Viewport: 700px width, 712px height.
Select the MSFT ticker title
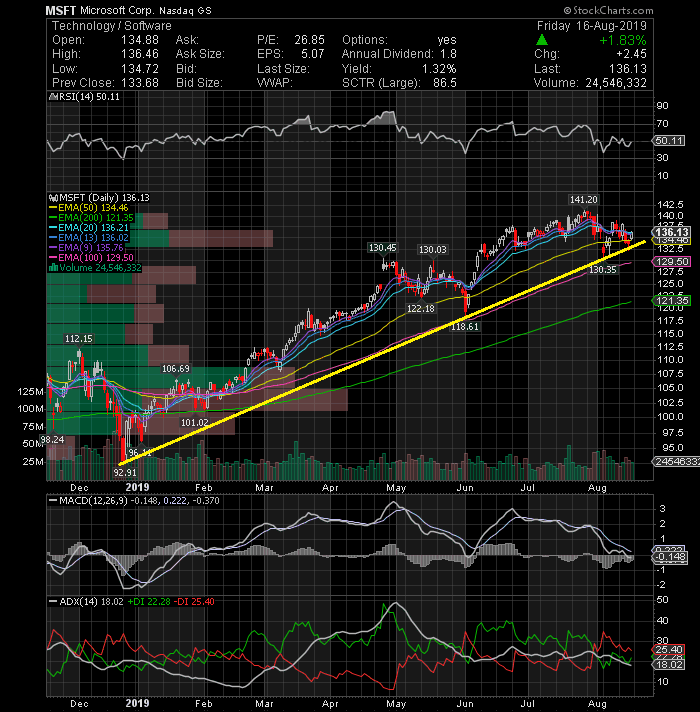61,10
